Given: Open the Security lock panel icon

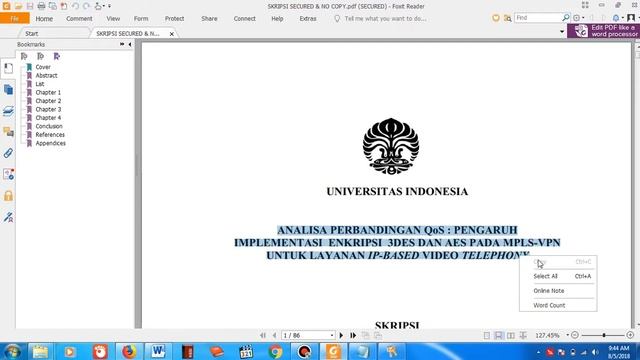Looking at the screenshot, I should [8, 196].
